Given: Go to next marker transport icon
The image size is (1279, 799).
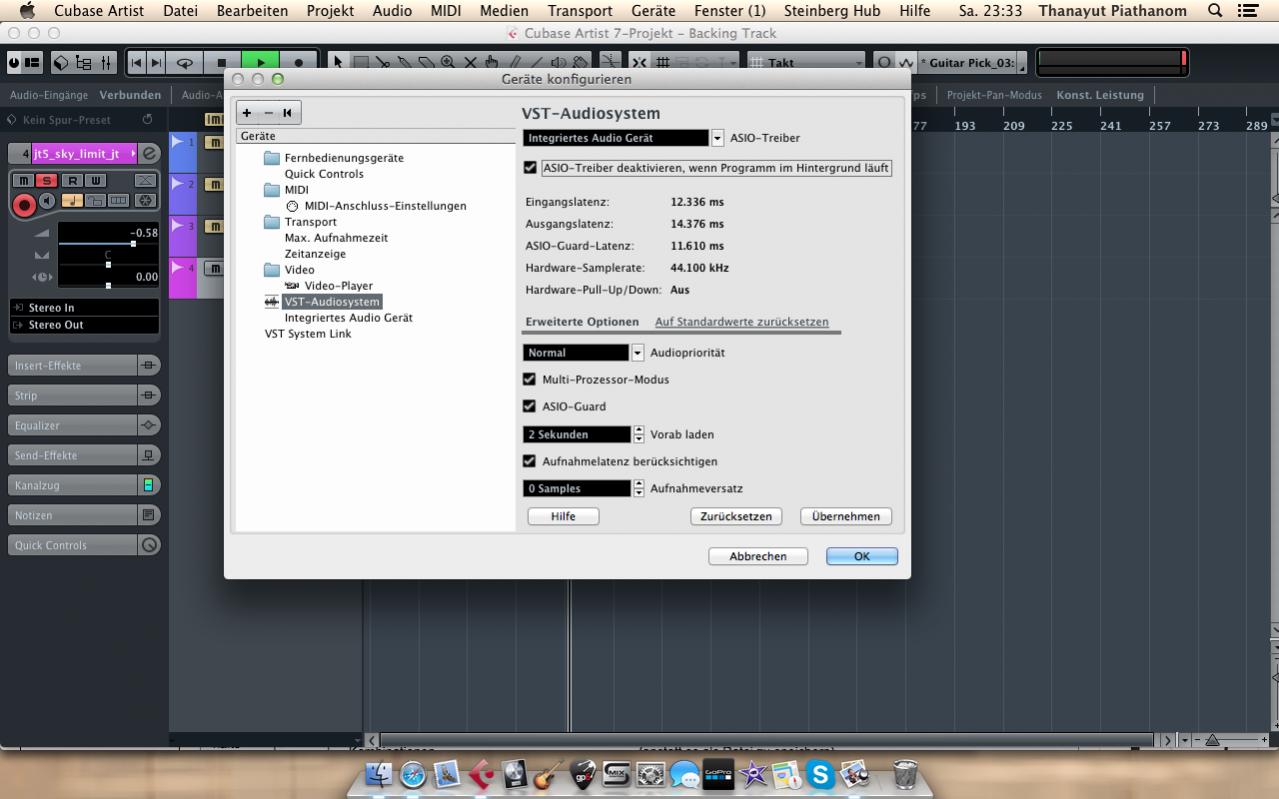Looking at the screenshot, I should tap(158, 62).
